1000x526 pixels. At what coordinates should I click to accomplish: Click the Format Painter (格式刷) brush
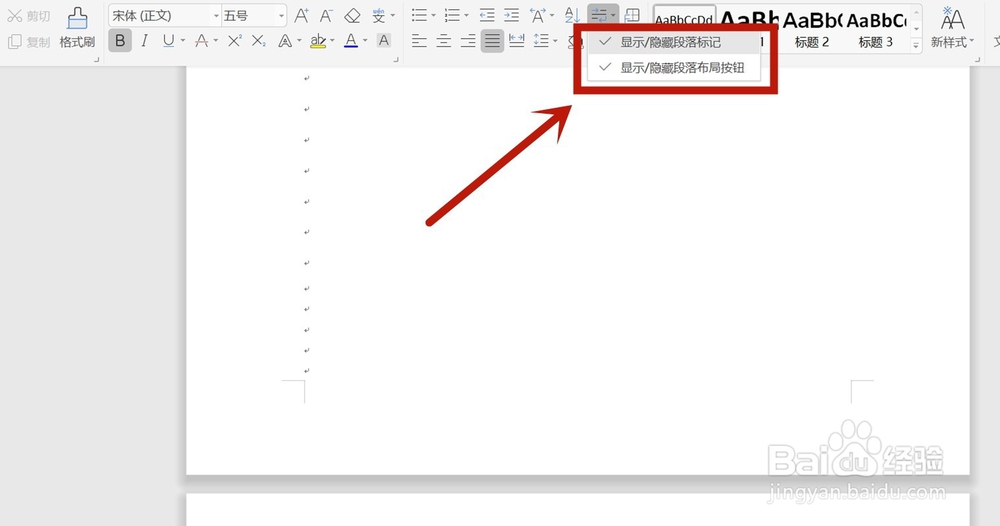coord(77,28)
